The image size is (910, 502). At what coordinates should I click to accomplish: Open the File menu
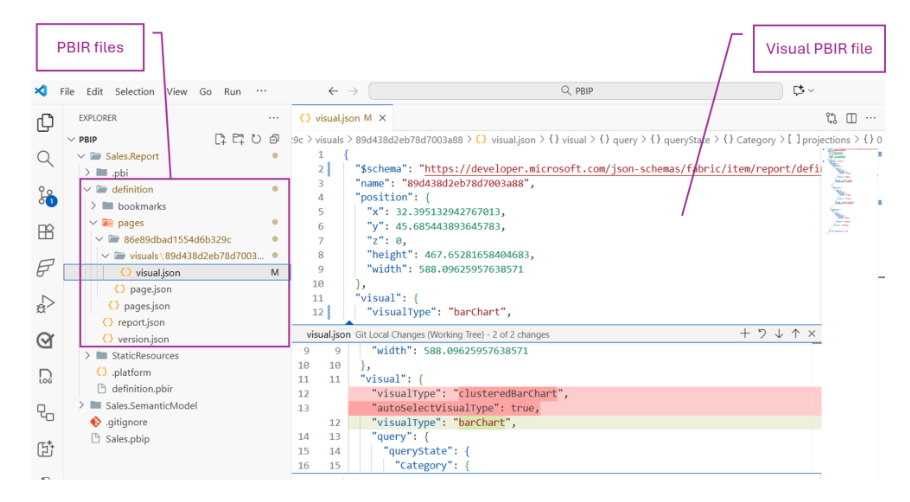click(67, 91)
